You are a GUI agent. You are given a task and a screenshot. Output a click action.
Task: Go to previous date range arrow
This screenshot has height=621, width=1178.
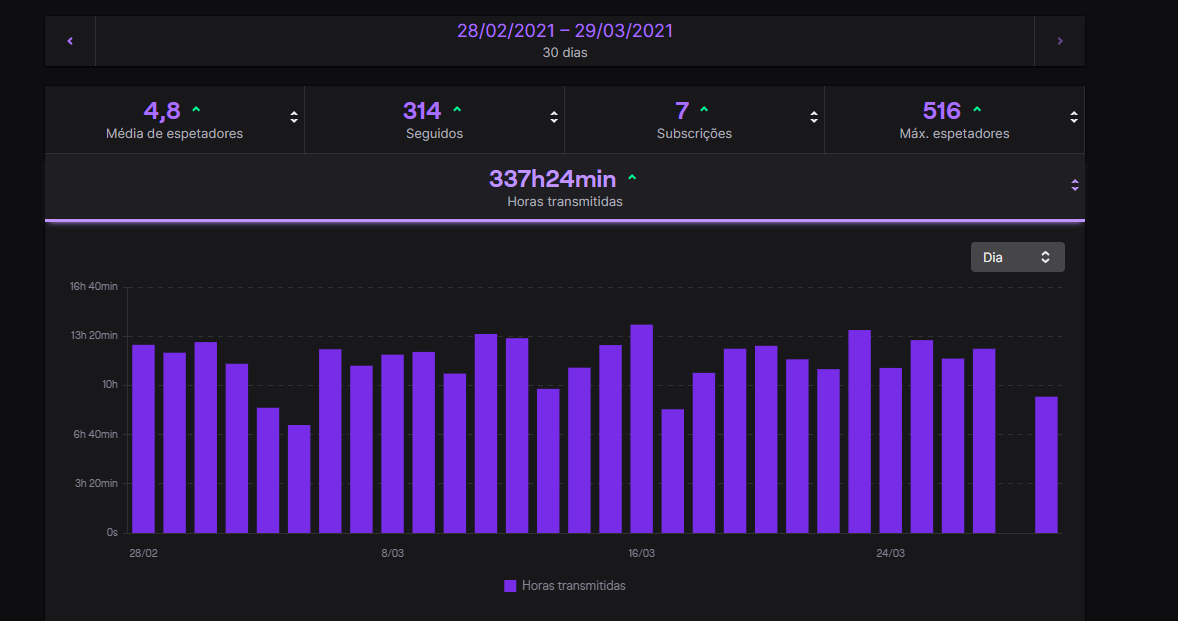[x=70, y=41]
